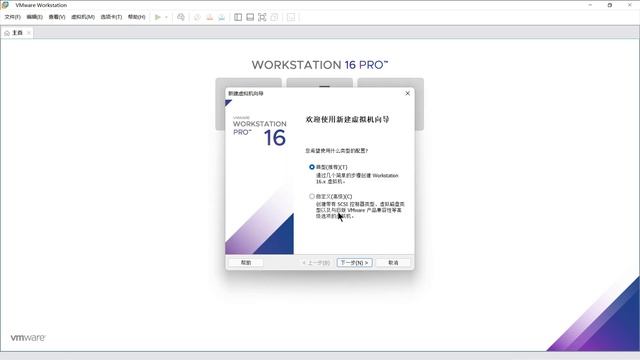The height and width of the screenshot is (360, 640).
Task: Minimize the VMware Workstation window
Action: [x=590, y=5]
